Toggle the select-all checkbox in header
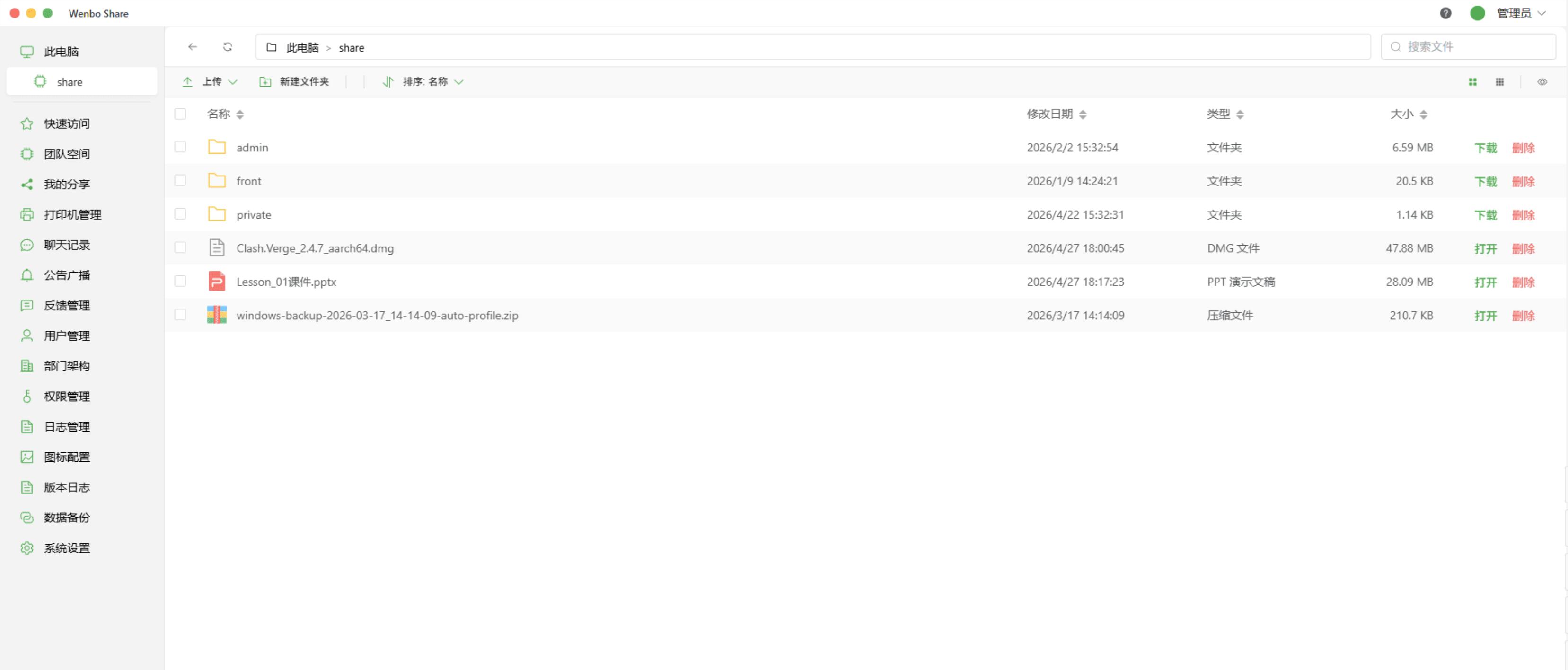 pyautogui.click(x=180, y=114)
